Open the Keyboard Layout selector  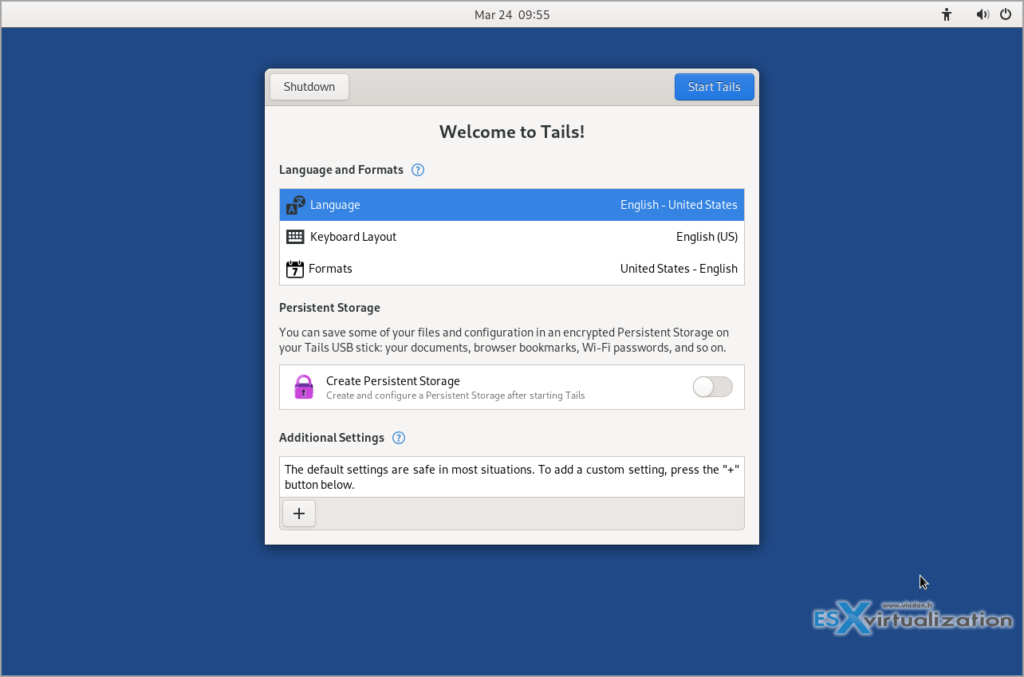[x=512, y=236]
